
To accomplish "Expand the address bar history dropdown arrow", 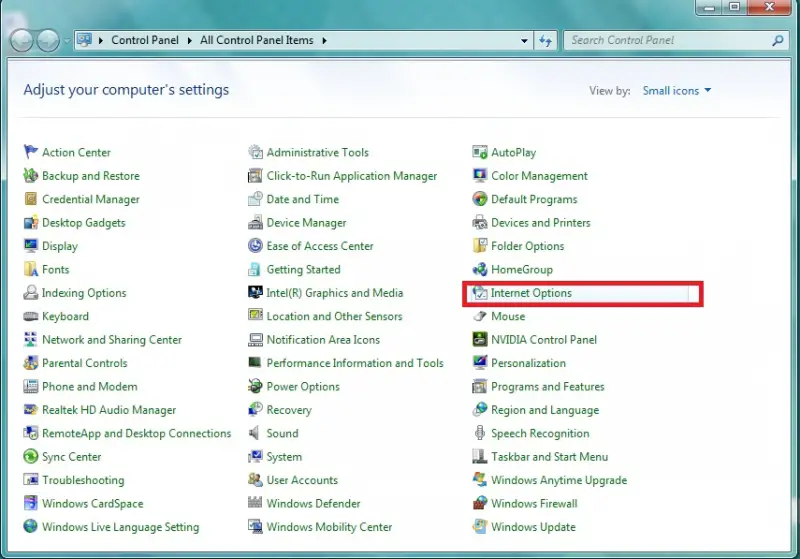I will pyautogui.click(x=524, y=41).
